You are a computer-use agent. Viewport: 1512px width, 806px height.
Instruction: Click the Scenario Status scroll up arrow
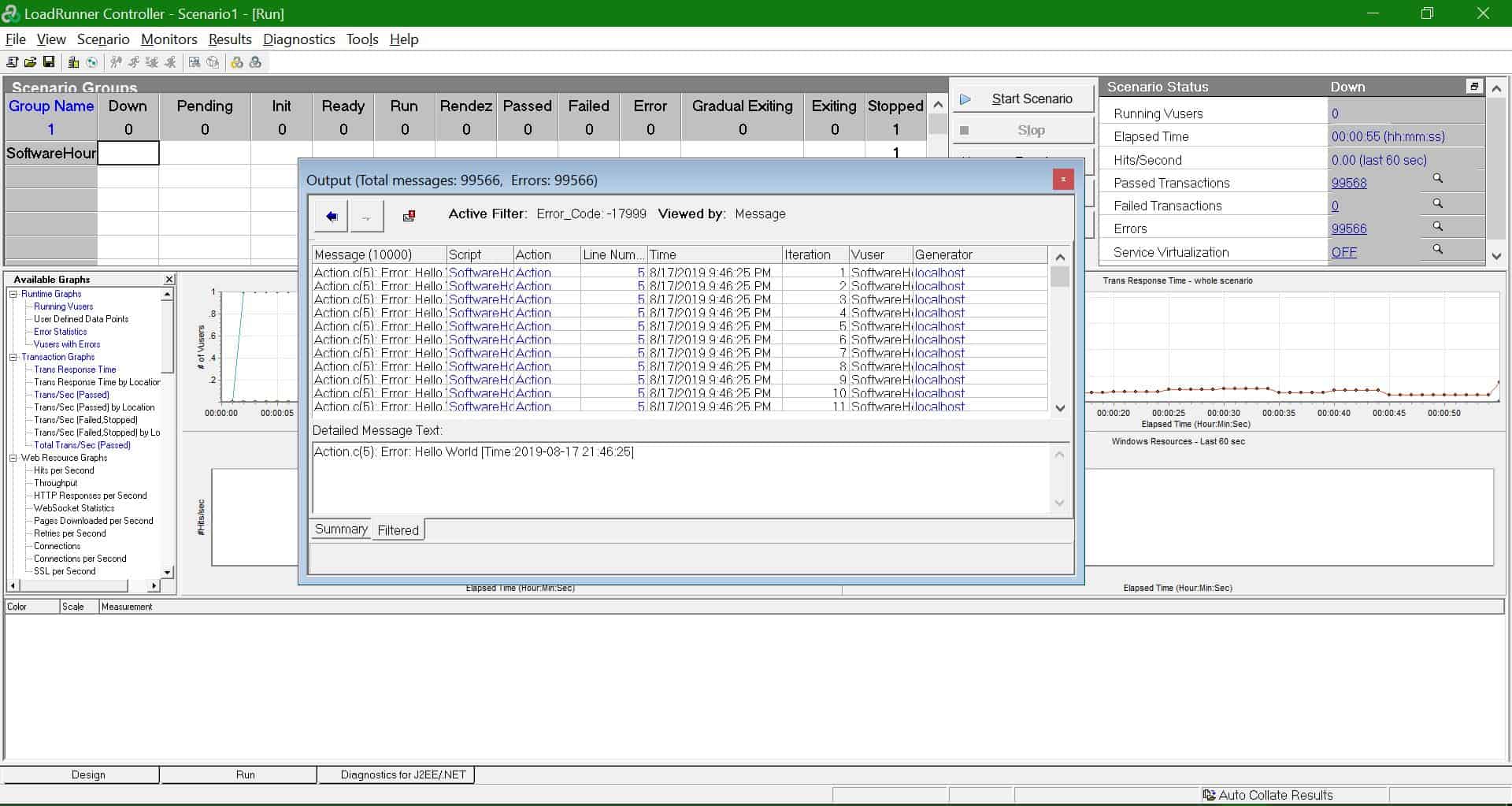(x=1497, y=88)
